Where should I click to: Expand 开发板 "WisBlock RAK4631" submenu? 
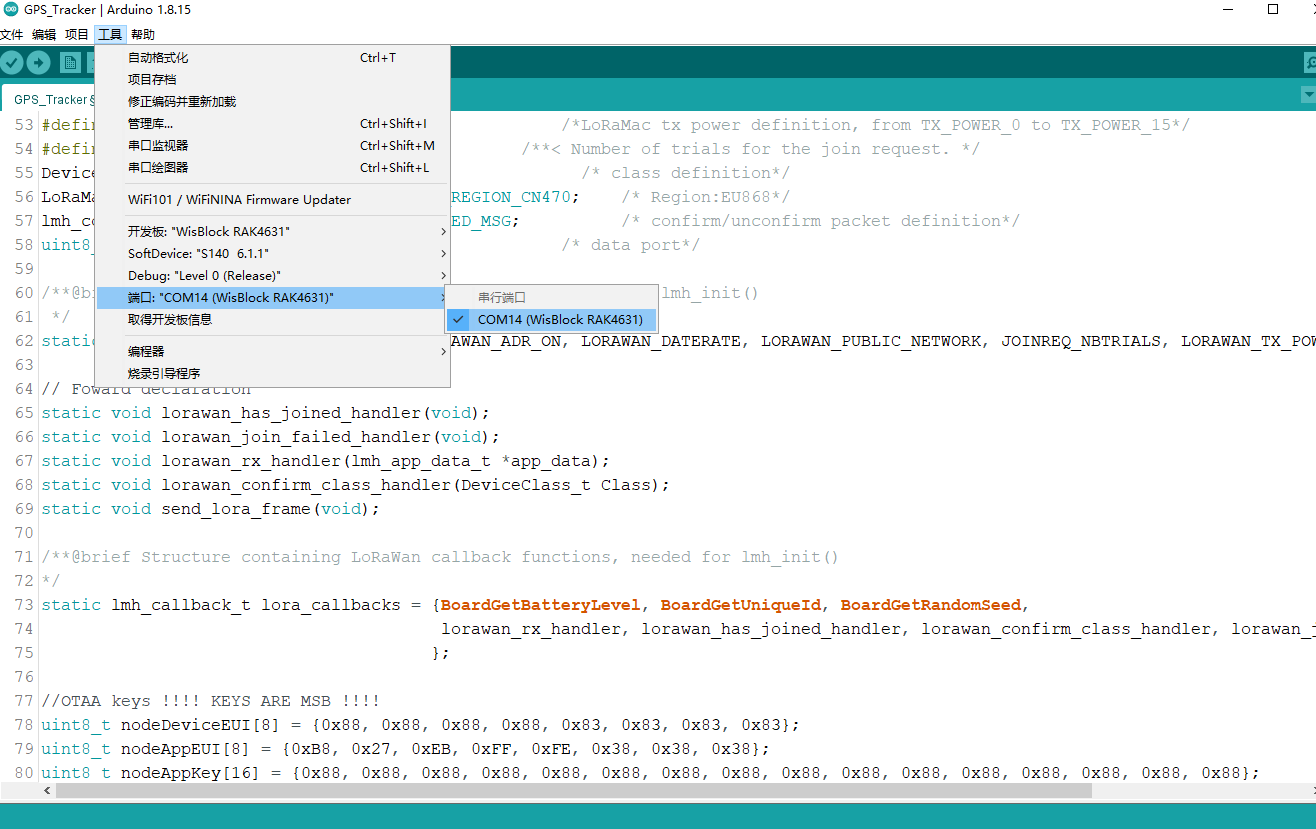tap(273, 232)
